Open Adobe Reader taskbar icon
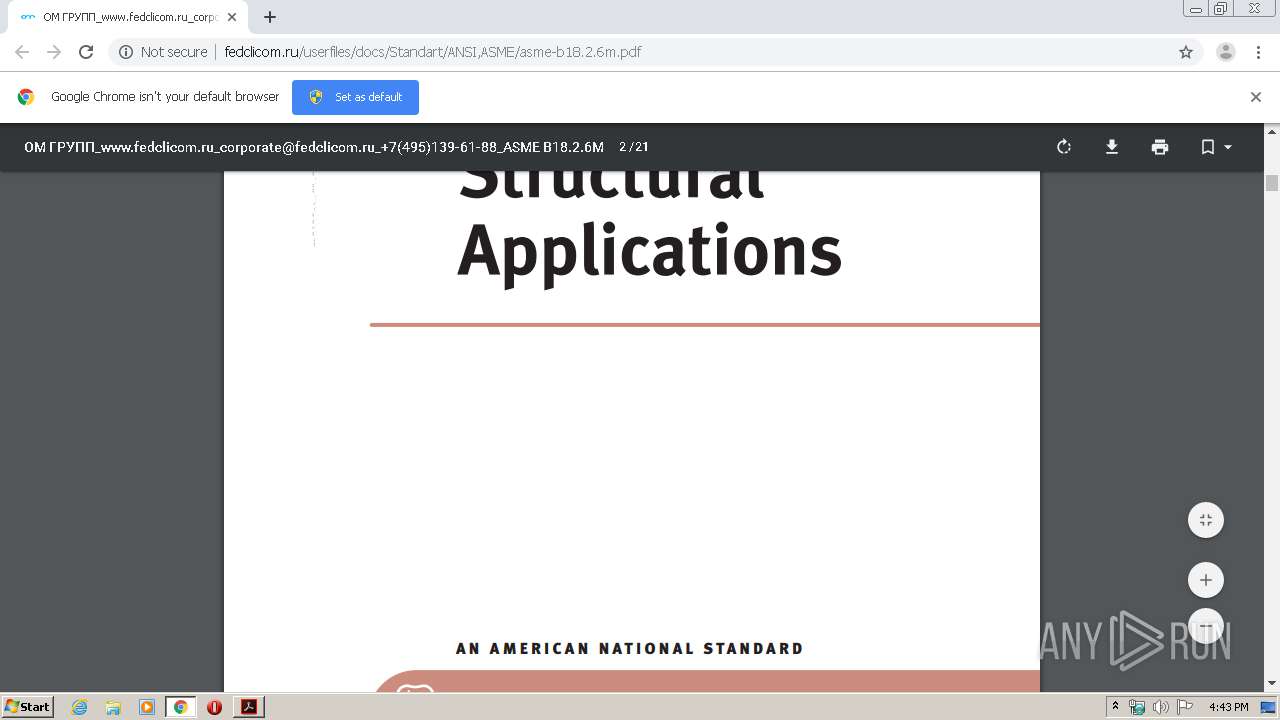This screenshot has width=1280, height=720. point(249,707)
